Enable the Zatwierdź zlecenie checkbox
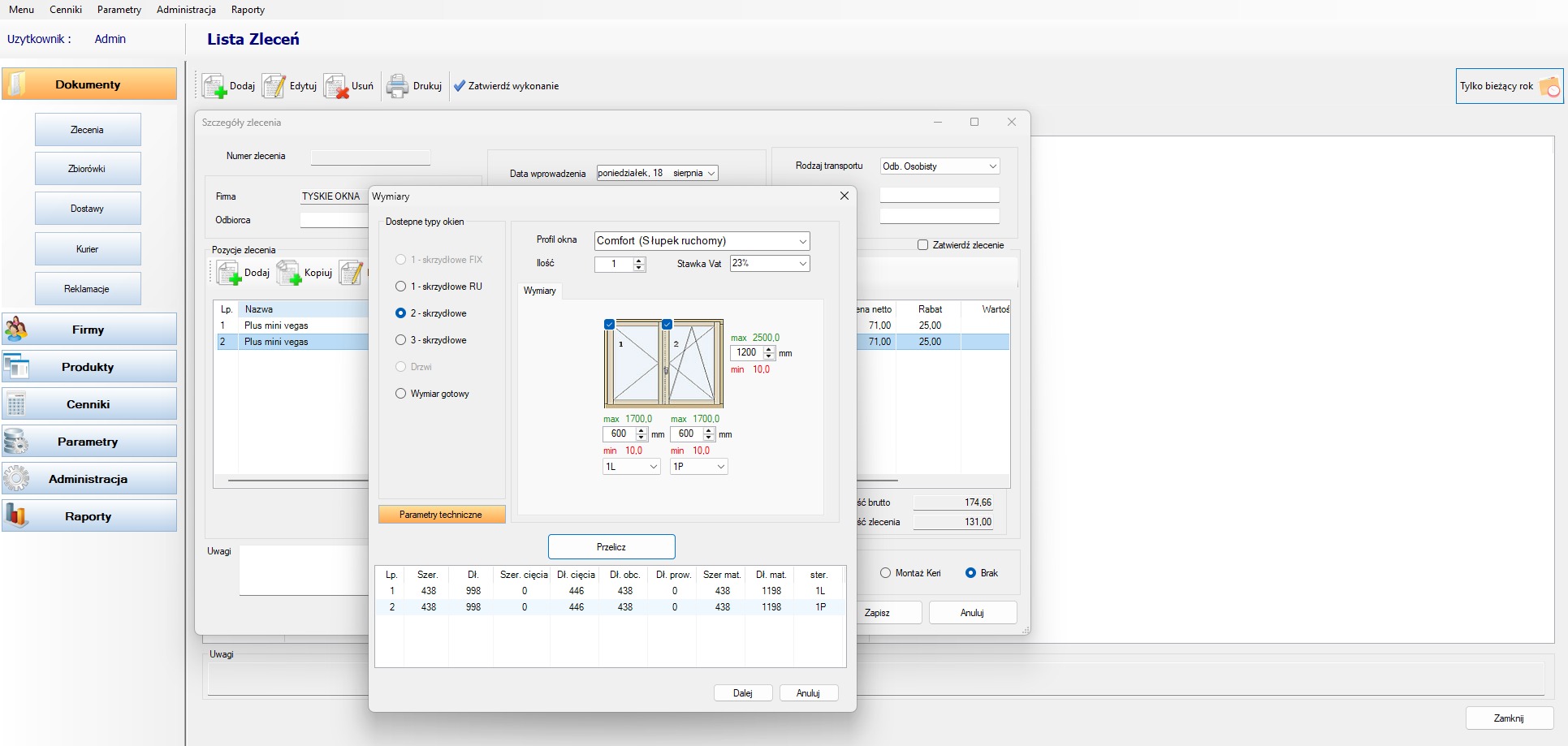Viewport: 1568px width, 746px height. point(922,245)
